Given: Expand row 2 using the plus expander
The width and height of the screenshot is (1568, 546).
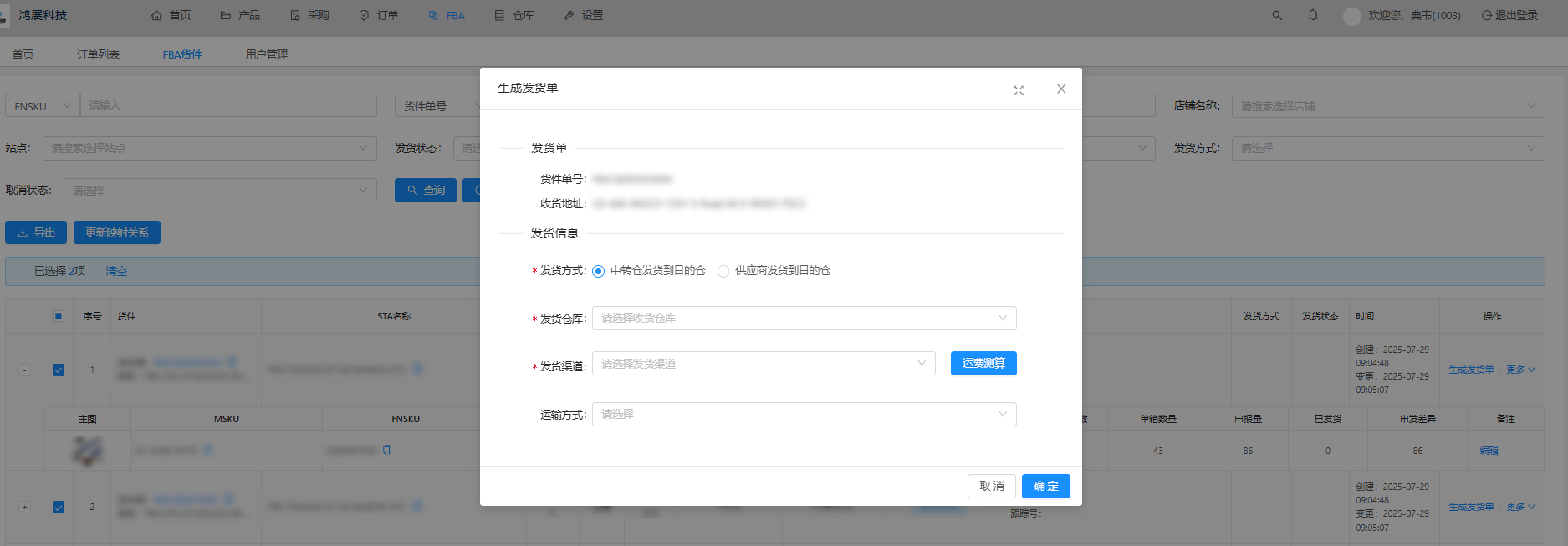Looking at the screenshot, I should (25, 507).
